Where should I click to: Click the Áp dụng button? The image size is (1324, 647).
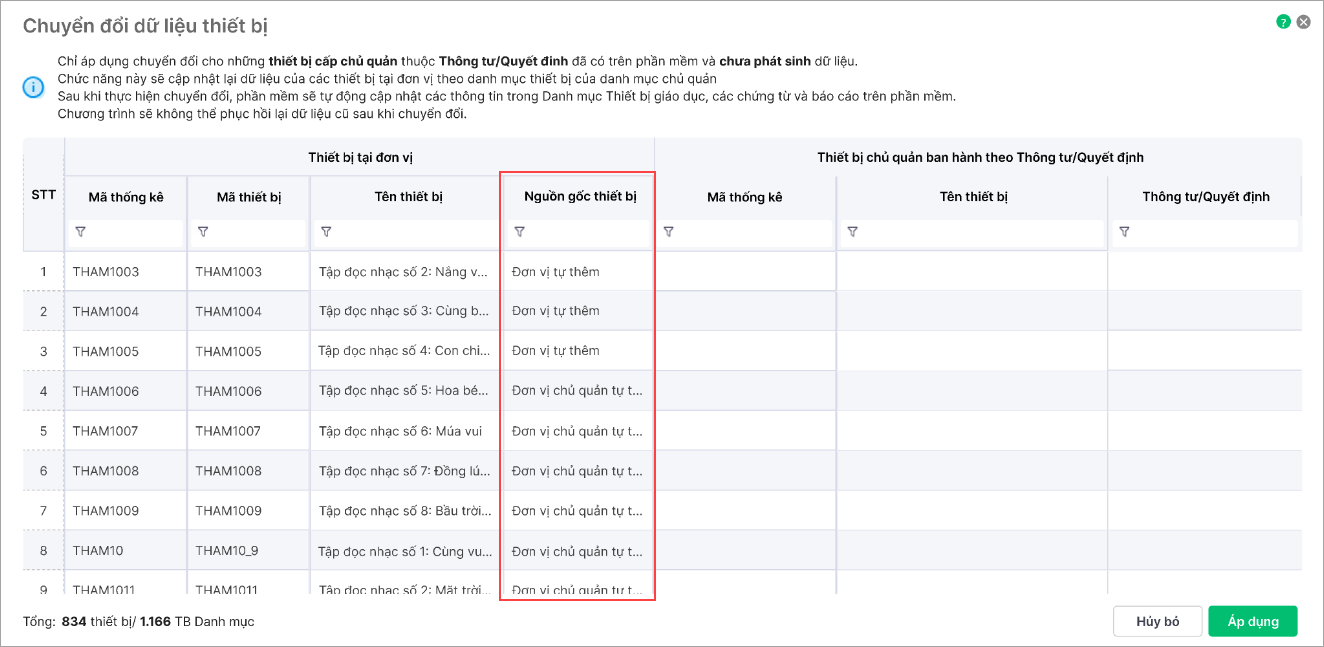[x=1252, y=621]
